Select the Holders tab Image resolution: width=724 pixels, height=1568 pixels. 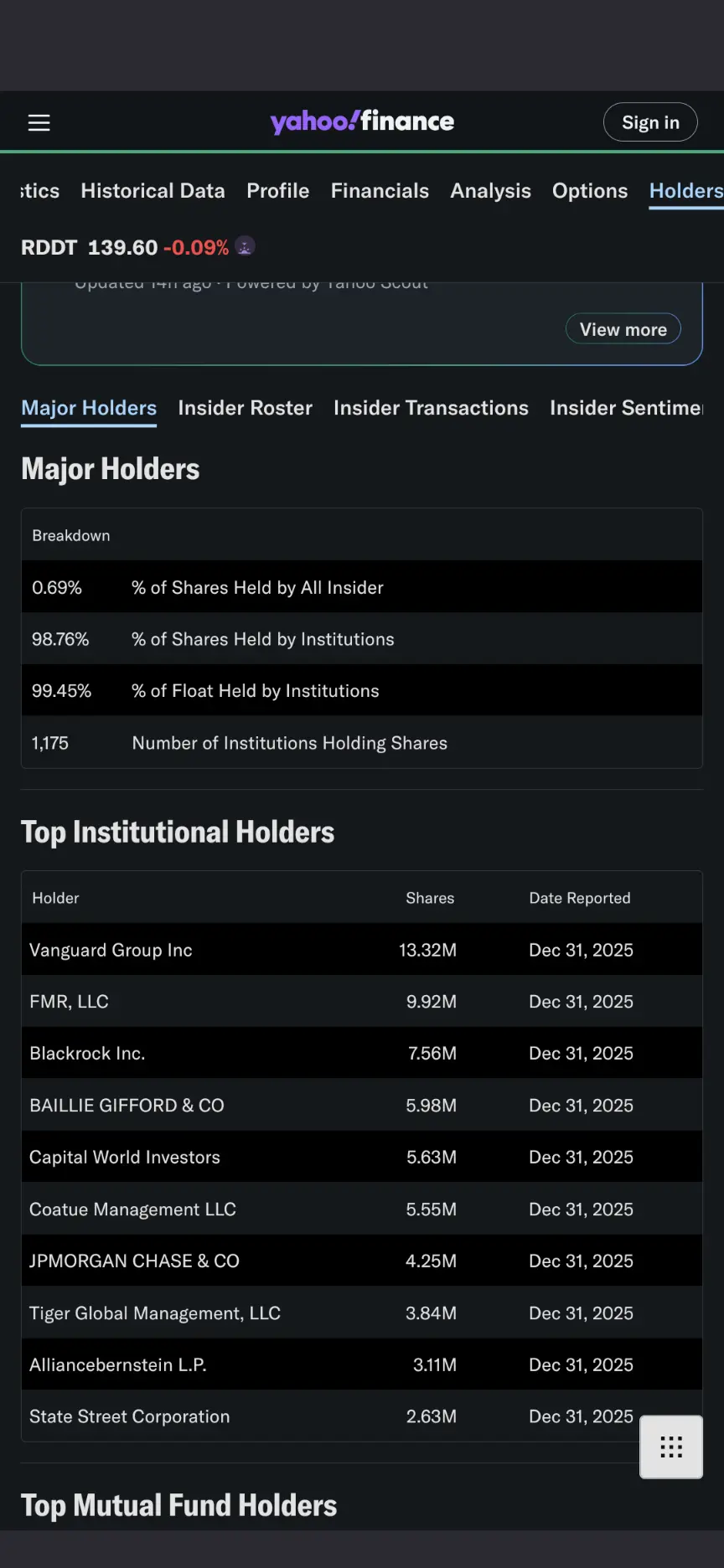[x=685, y=191]
